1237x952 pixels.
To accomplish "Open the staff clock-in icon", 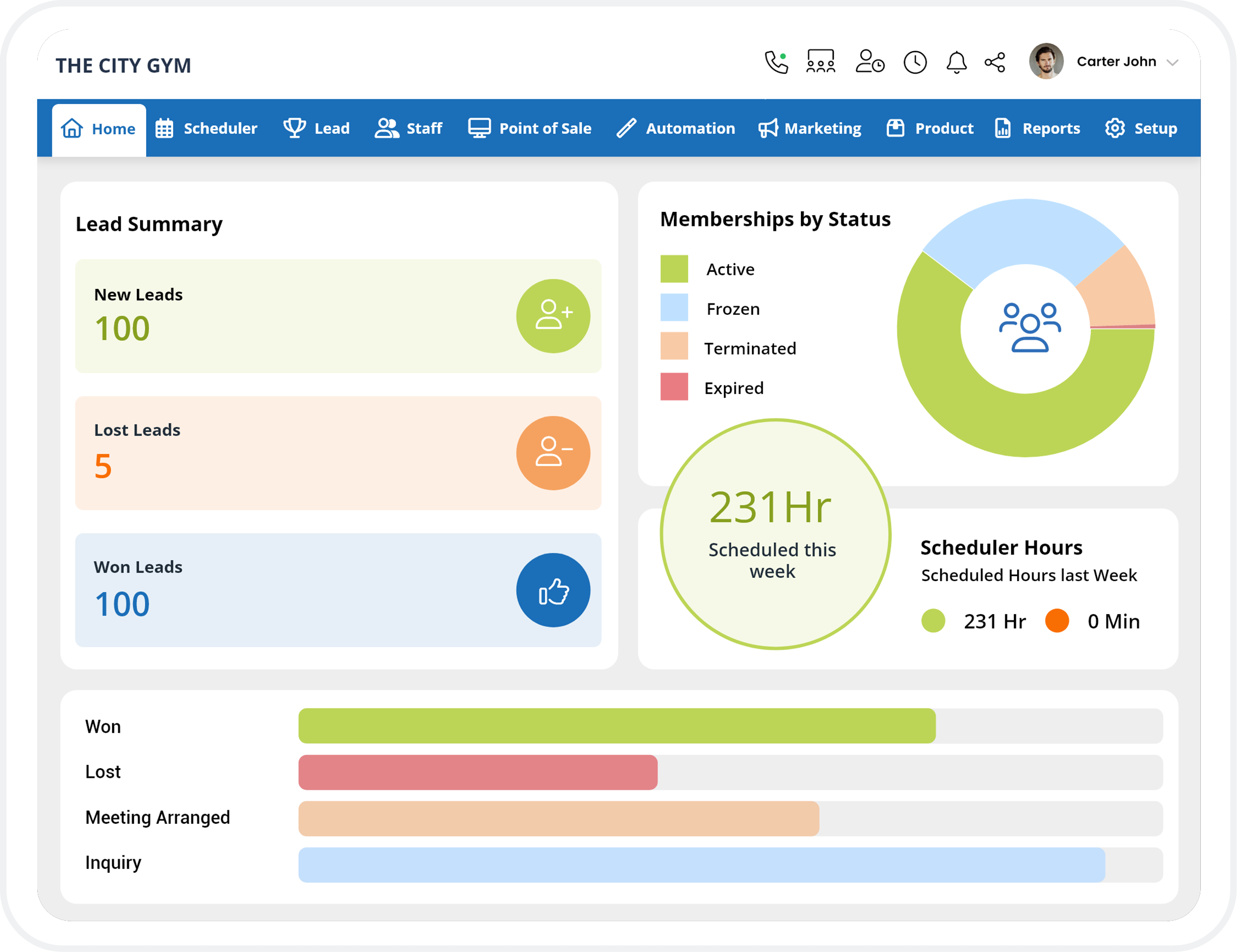I will click(870, 63).
